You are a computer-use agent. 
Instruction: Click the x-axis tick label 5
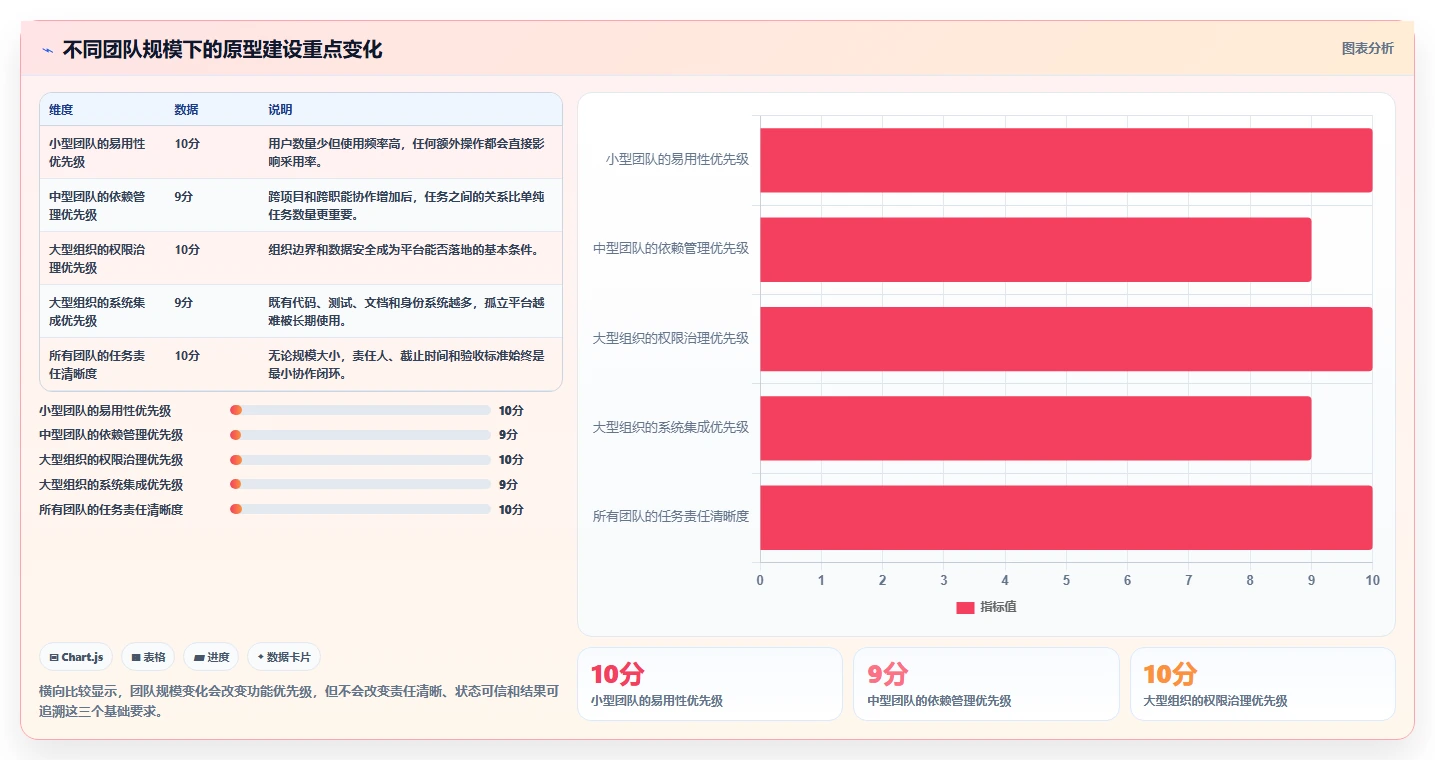click(x=1066, y=580)
